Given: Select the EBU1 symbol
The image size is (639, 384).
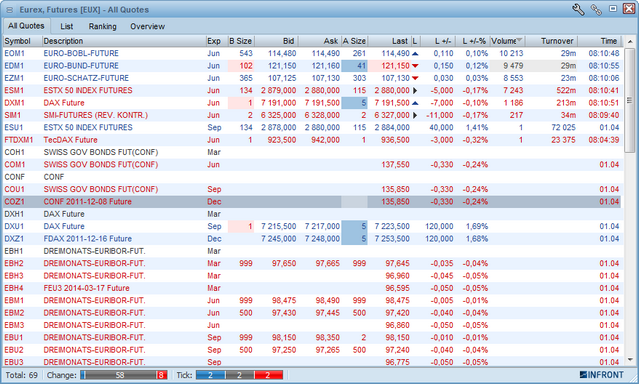Looking at the screenshot, I should 14,338.
